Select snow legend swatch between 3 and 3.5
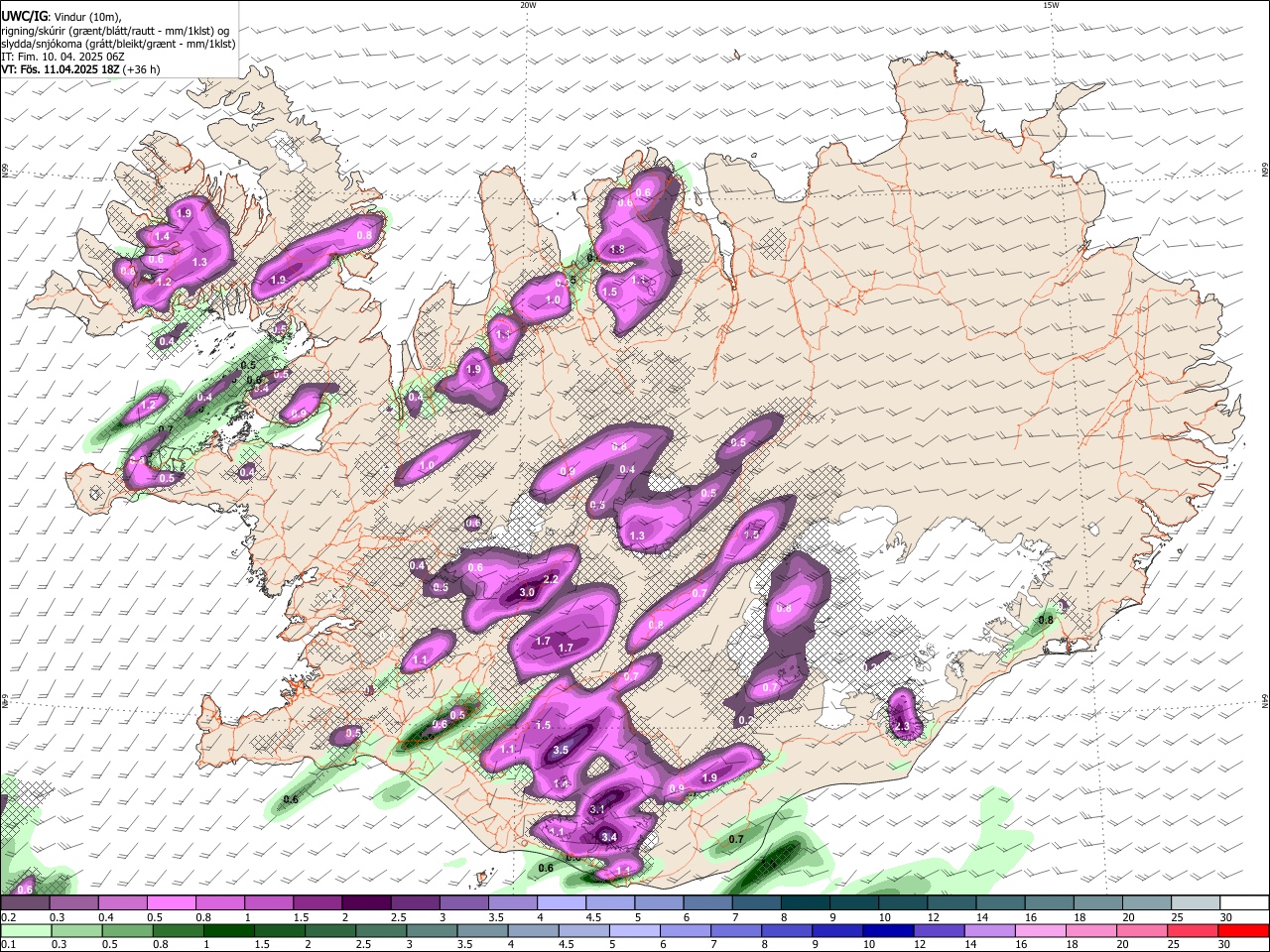1270x952 pixels. 464,902
